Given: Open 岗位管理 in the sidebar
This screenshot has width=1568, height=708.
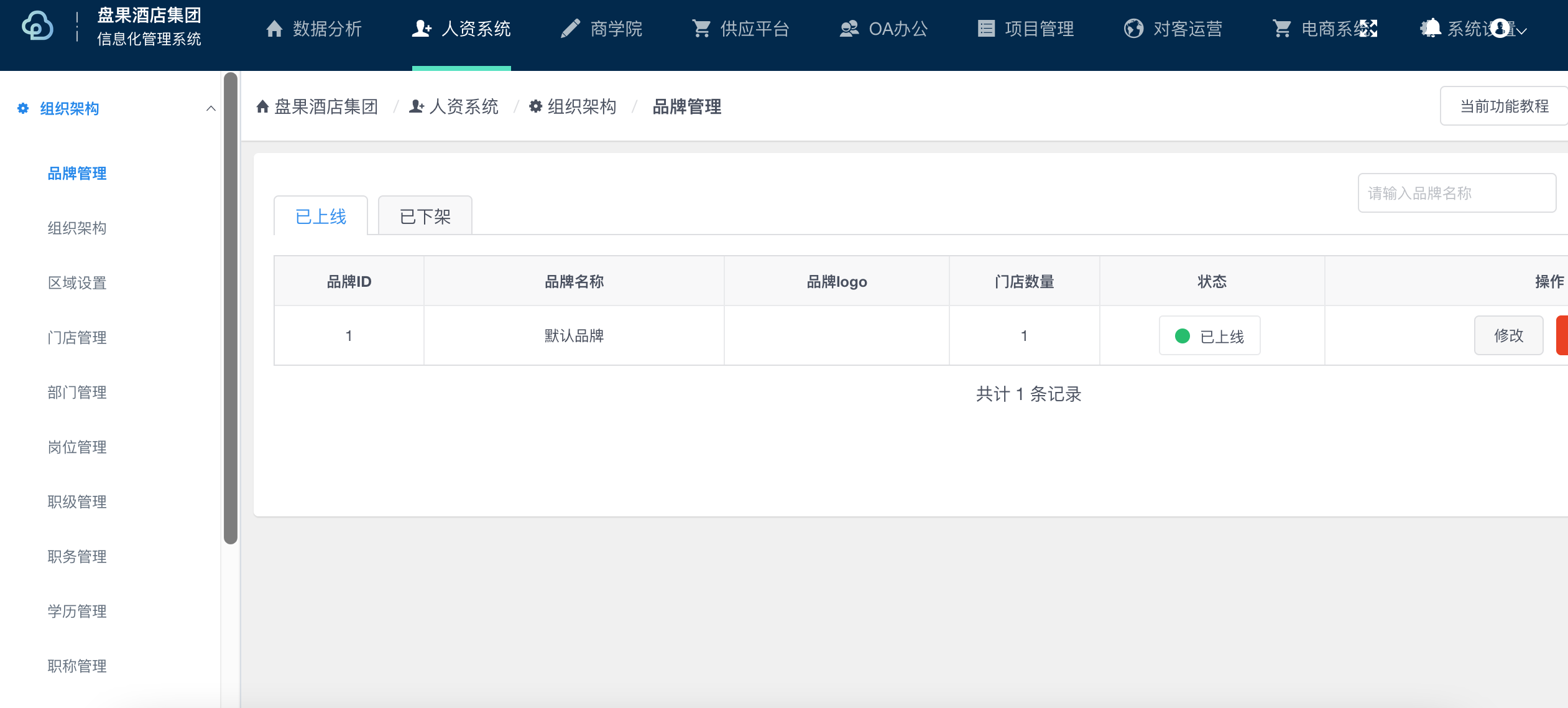Looking at the screenshot, I should [x=77, y=447].
